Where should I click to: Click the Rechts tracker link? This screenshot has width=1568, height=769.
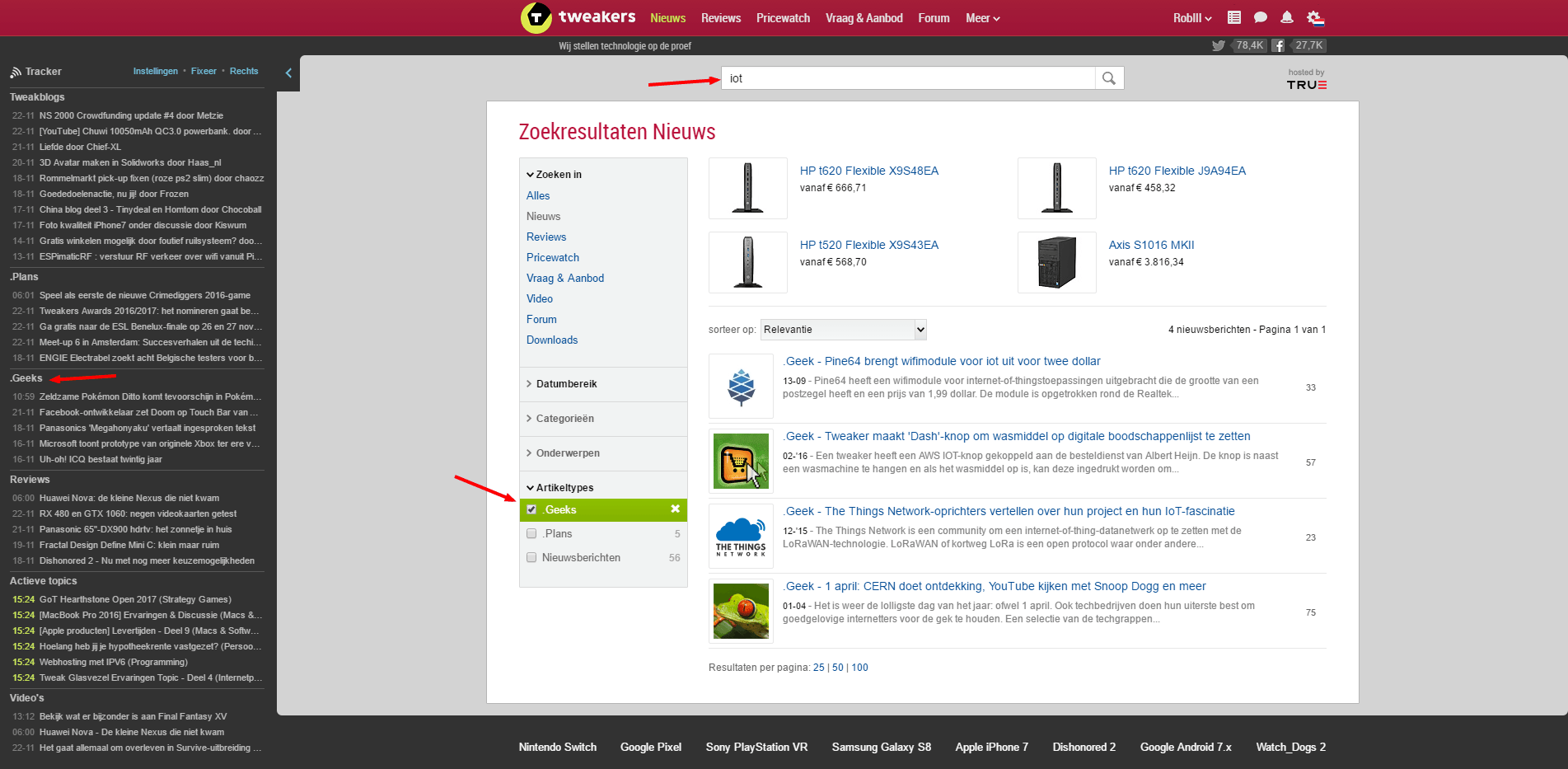pyautogui.click(x=244, y=71)
